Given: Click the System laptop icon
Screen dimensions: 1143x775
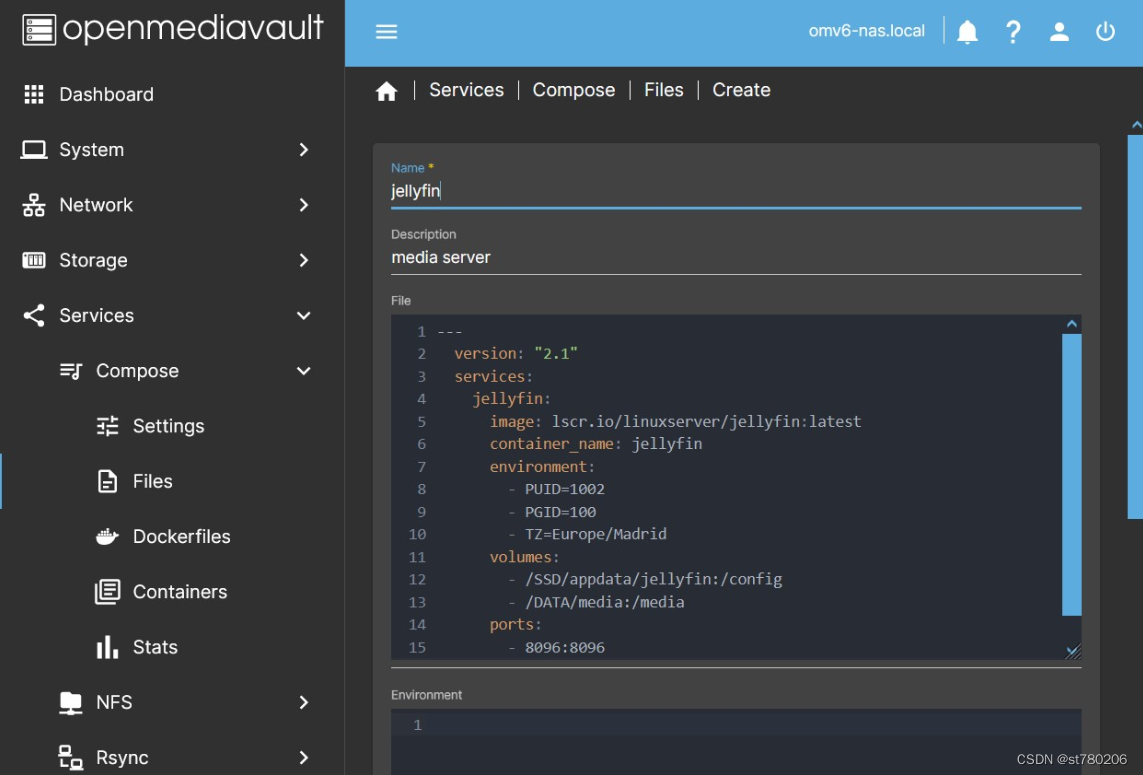Looking at the screenshot, I should tap(34, 149).
